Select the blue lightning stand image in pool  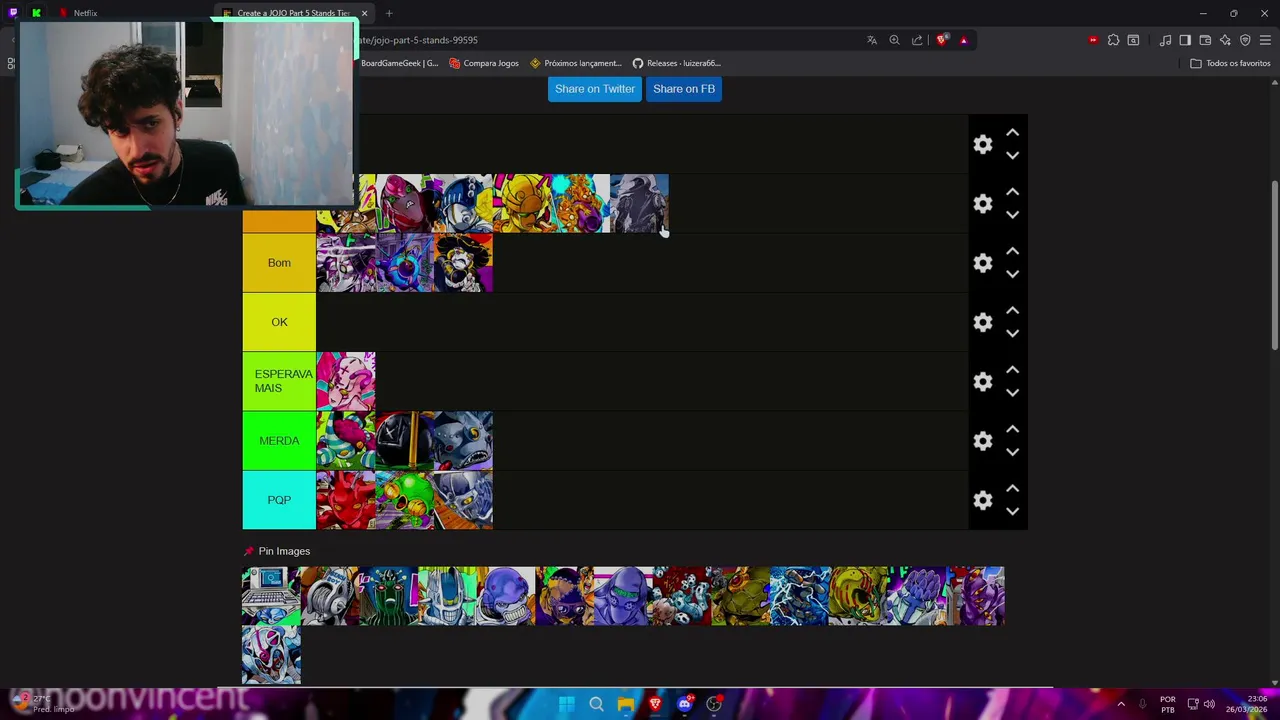pyautogui.click(x=800, y=596)
